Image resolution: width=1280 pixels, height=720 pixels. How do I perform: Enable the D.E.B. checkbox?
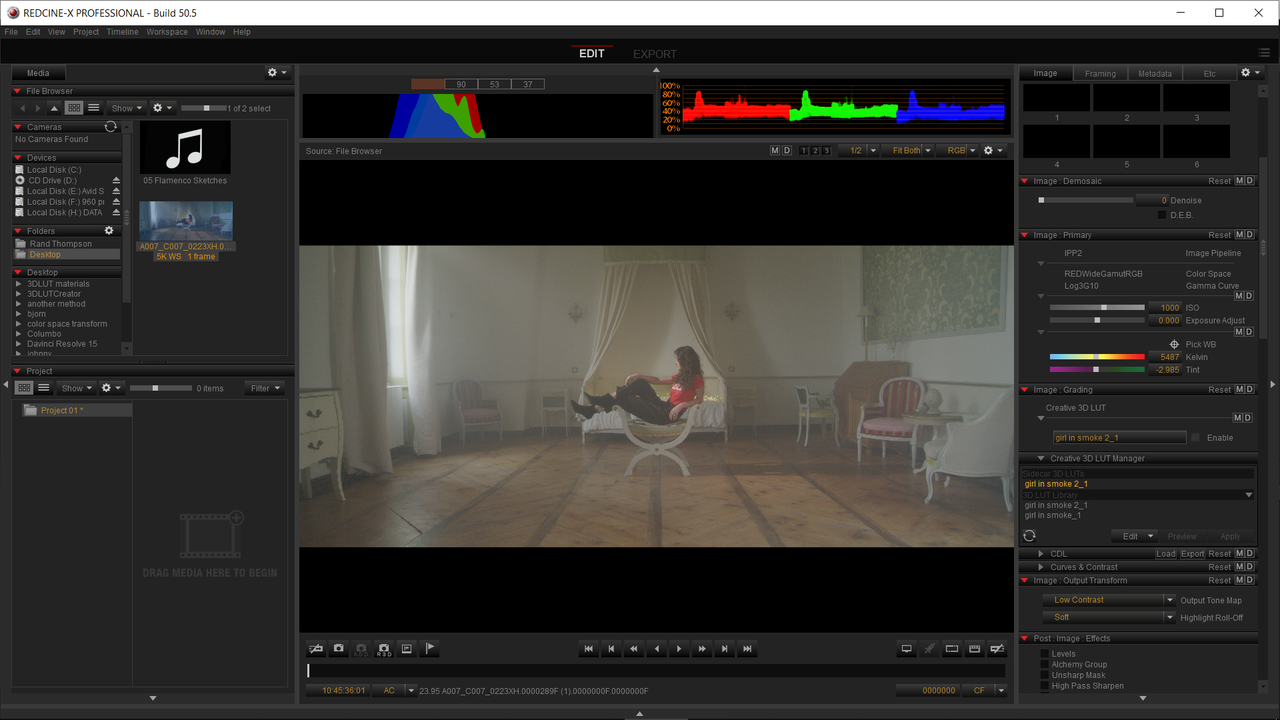click(1162, 215)
